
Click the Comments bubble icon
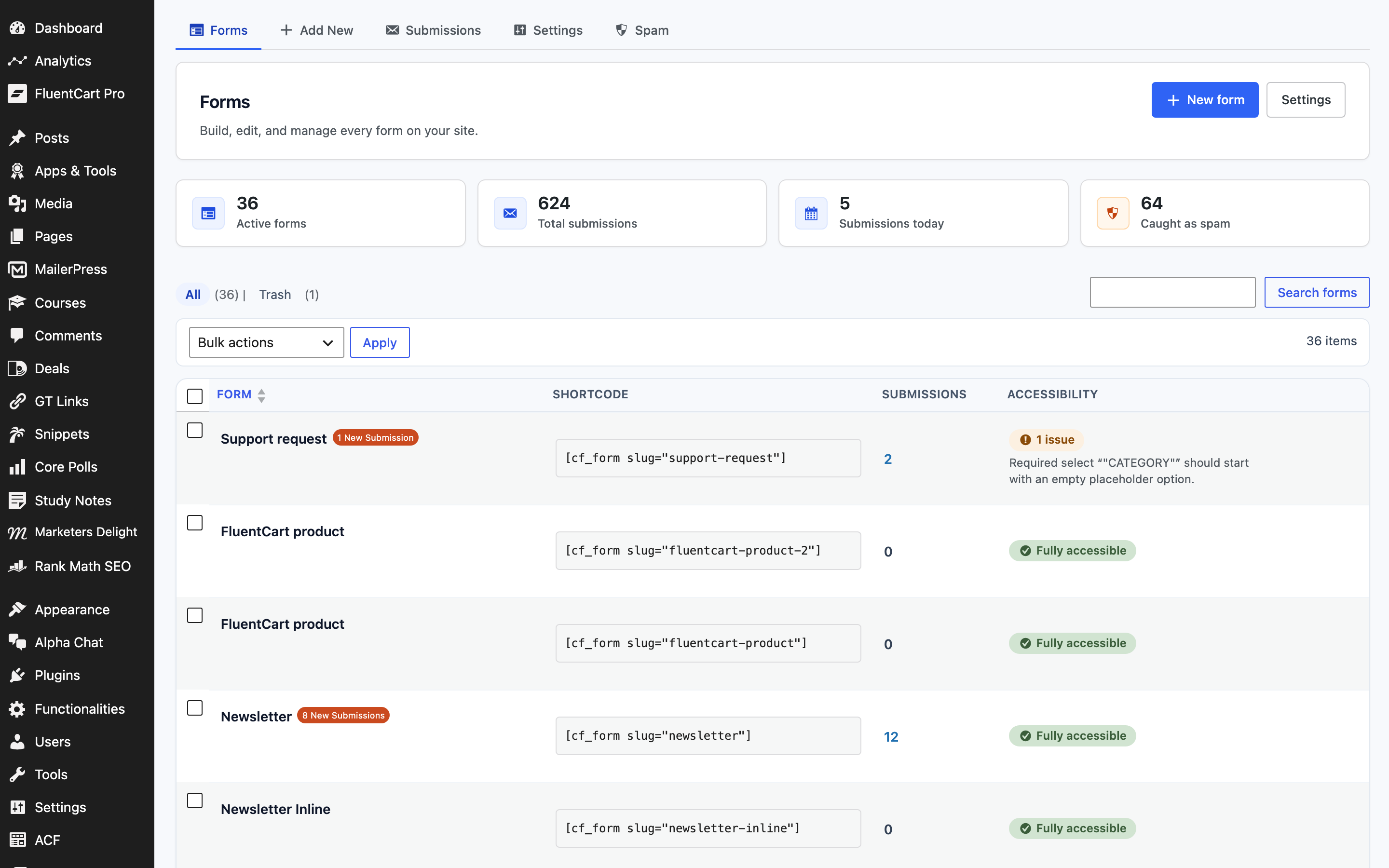tap(17, 335)
